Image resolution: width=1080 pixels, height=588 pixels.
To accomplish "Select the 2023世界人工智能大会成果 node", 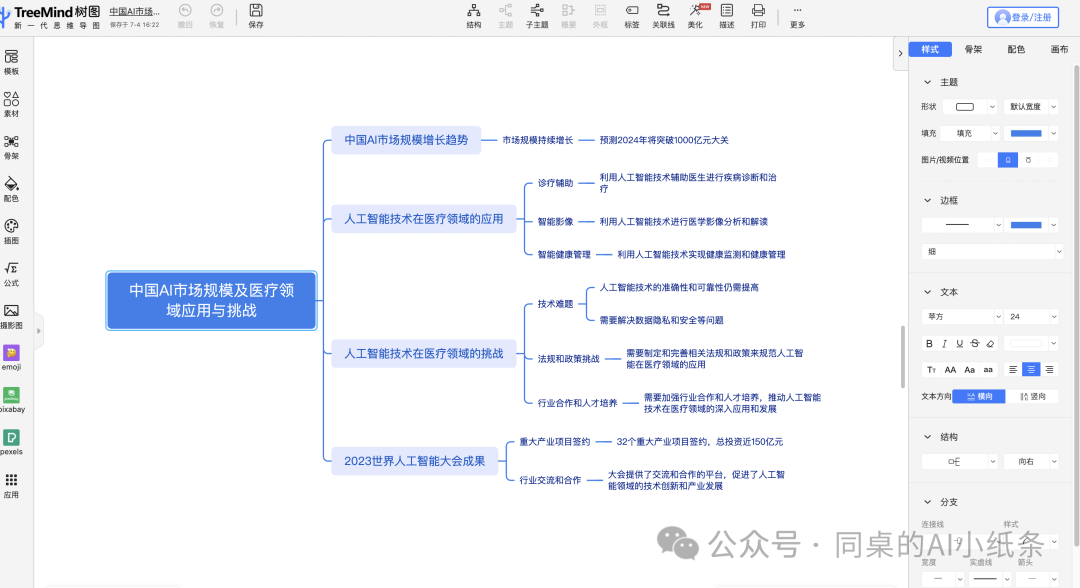I will click(413, 460).
